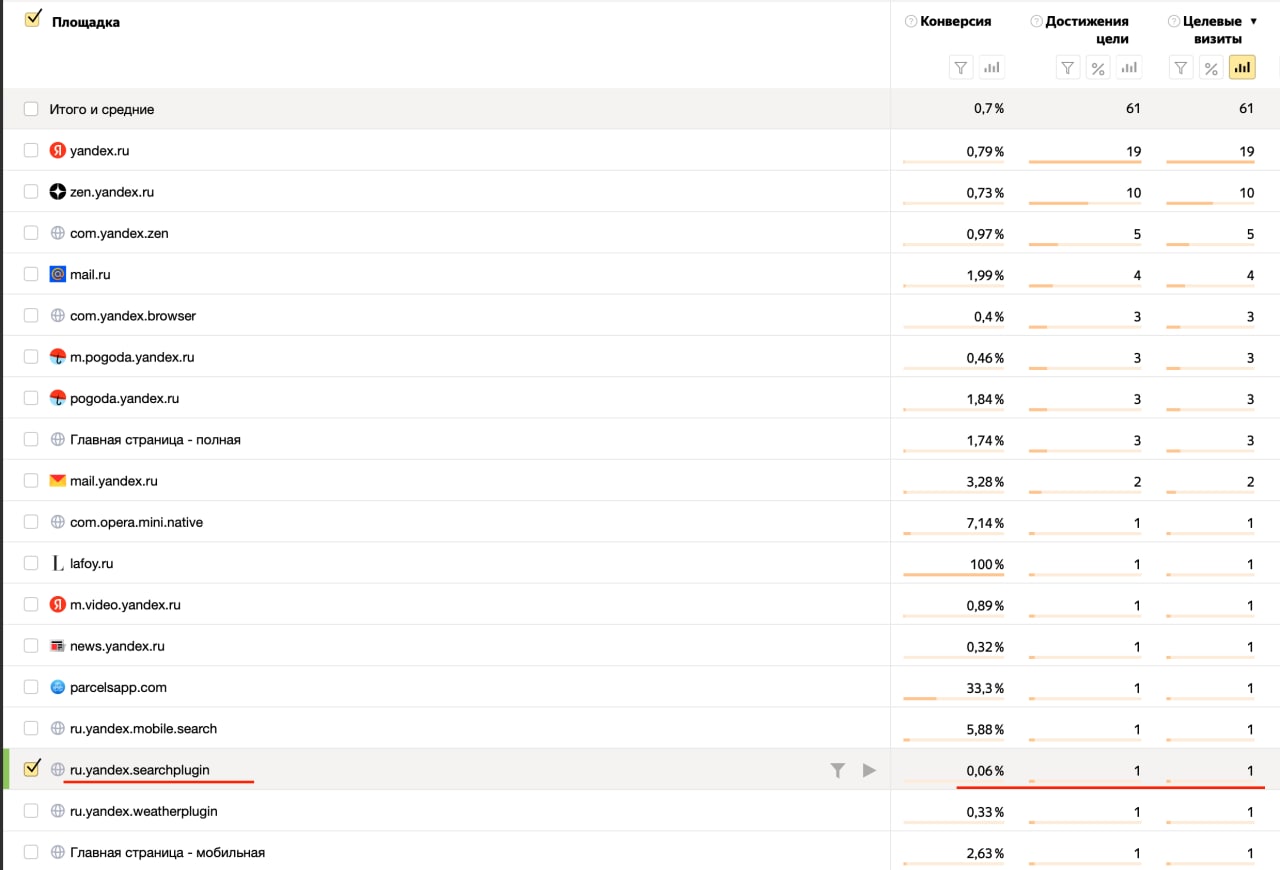This screenshot has width=1280, height=870.
Task: Click the chart icon under Конверсия column
Action: click(x=992, y=68)
